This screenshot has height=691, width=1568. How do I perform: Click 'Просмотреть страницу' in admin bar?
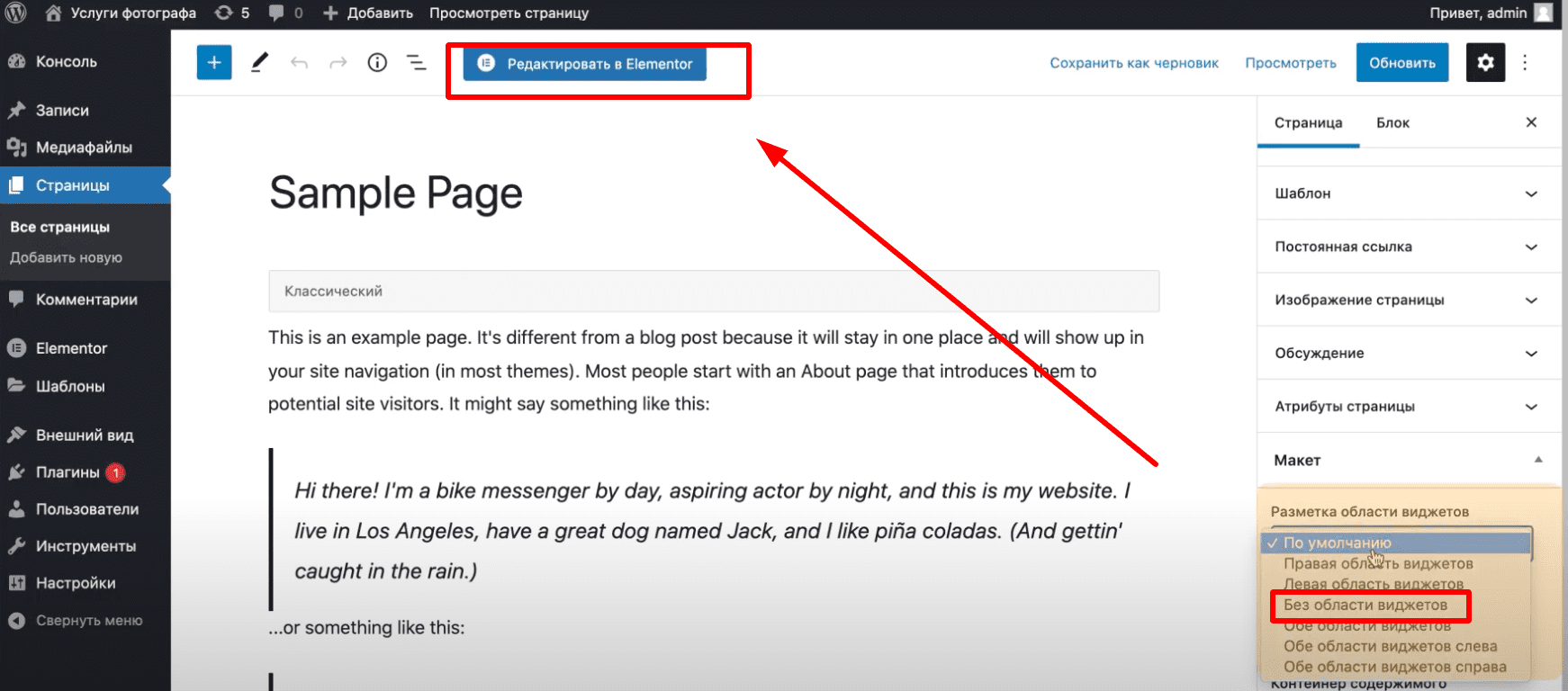coord(509,13)
